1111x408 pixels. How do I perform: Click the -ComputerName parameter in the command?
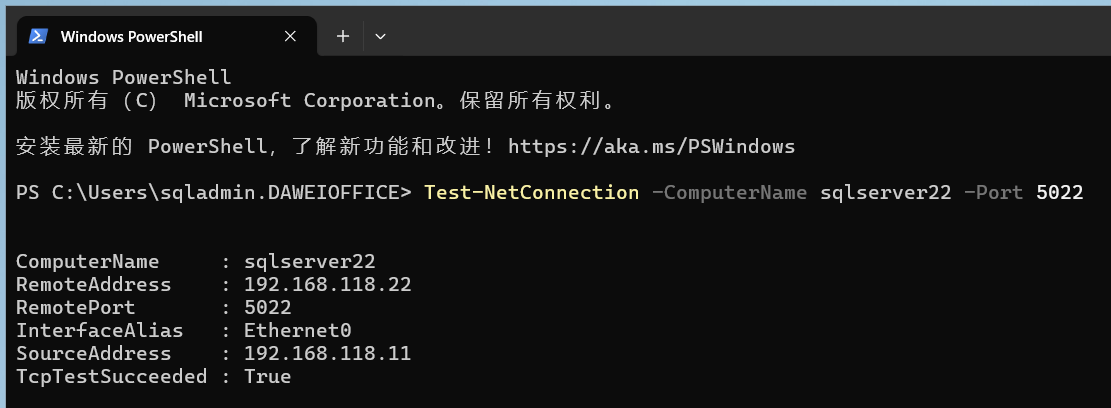tap(729, 192)
